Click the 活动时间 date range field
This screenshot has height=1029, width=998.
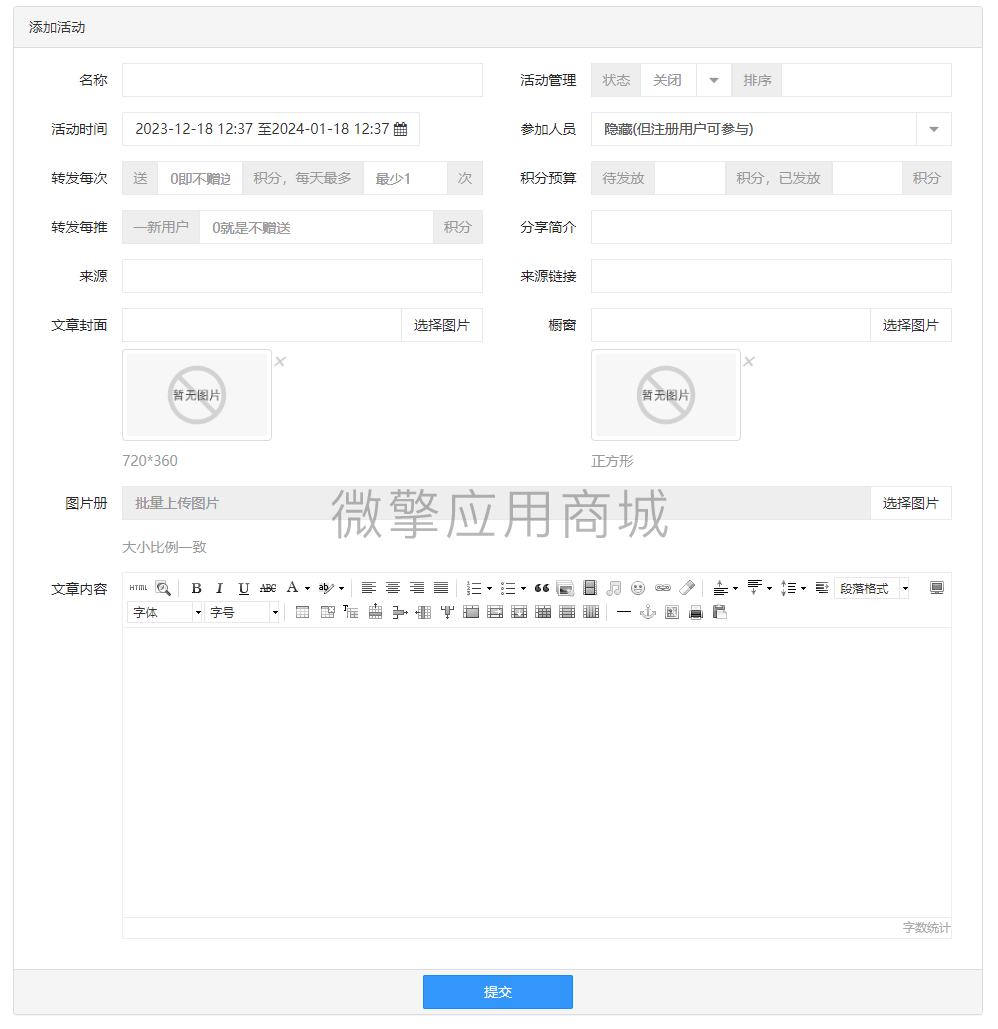click(x=271, y=129)
